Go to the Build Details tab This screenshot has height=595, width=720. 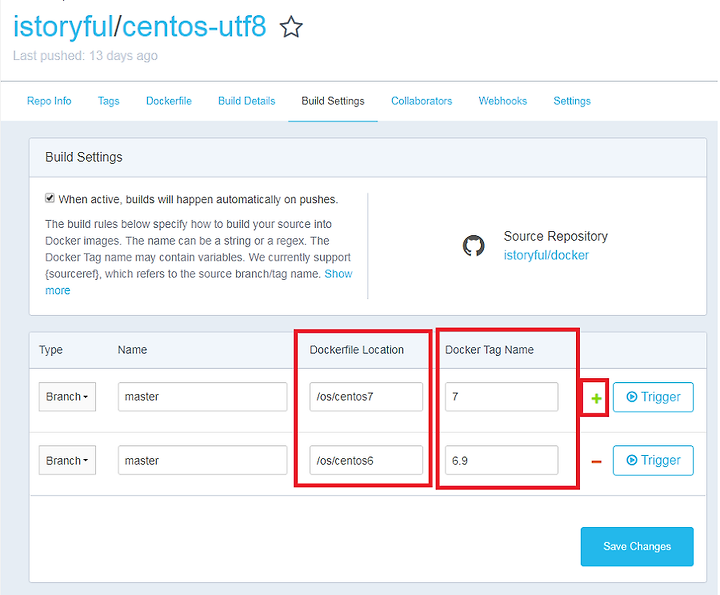point(247,101)
